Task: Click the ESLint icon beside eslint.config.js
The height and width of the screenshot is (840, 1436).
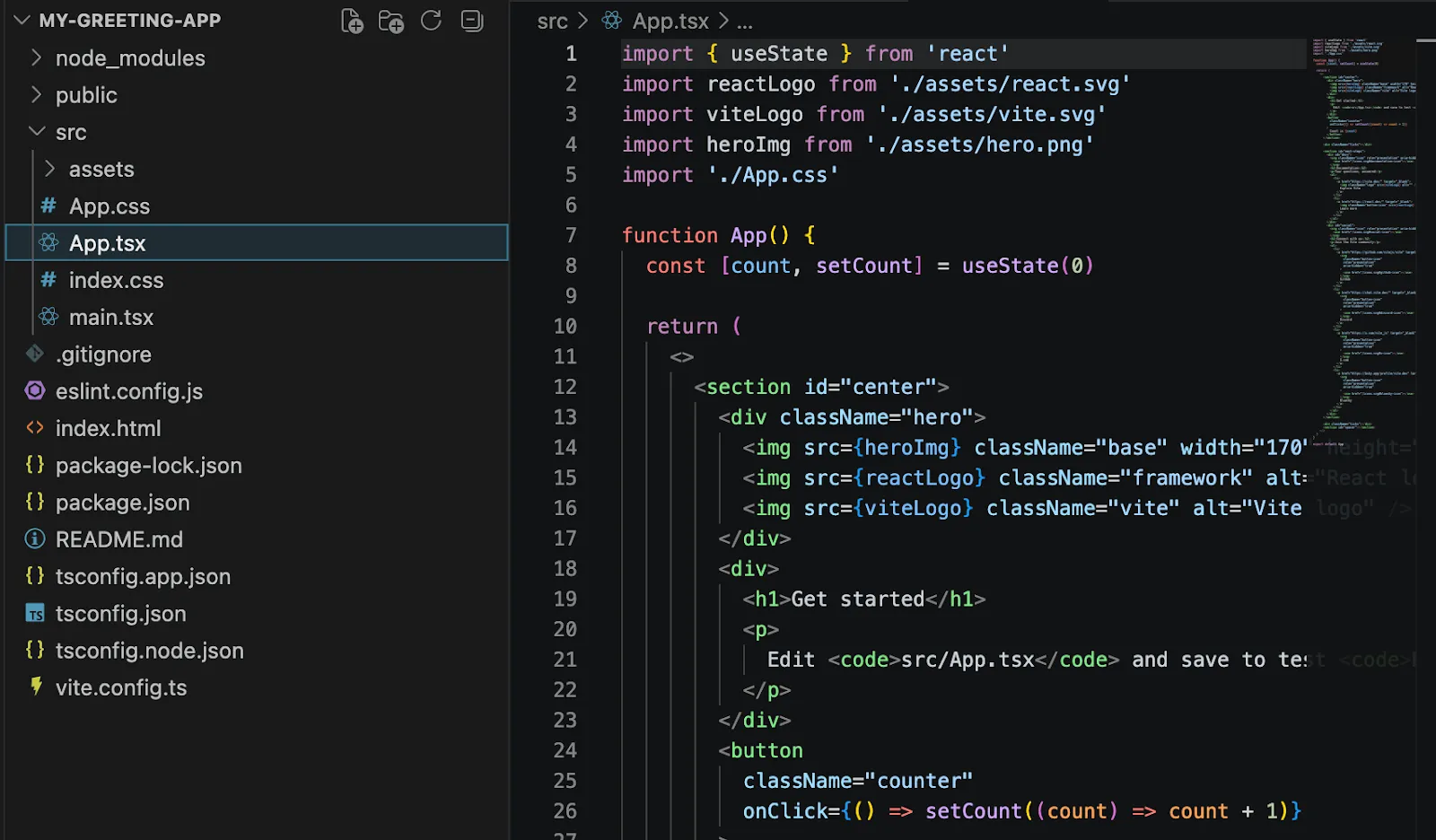Action: [35, 390]
